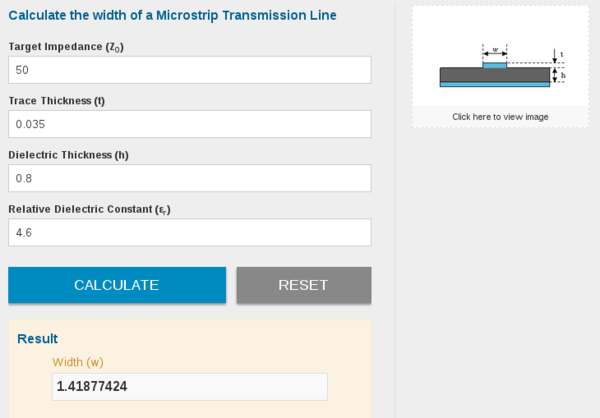This screenshot has height=418, width=600.
Task: Click the "t" thickness marker in diagram
Action: tap(562, 54)
